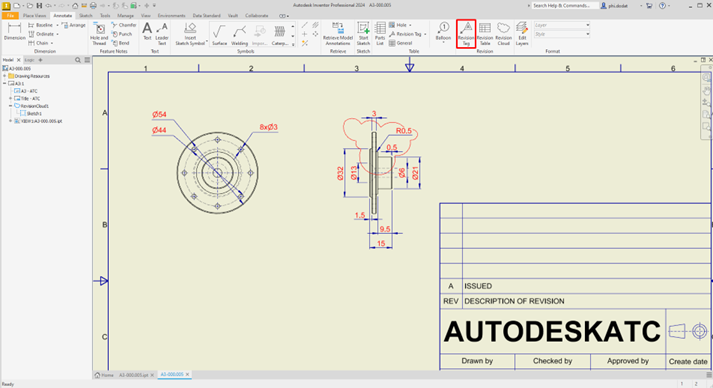Select the Chain dimension tool

click(x=39, y=43)
